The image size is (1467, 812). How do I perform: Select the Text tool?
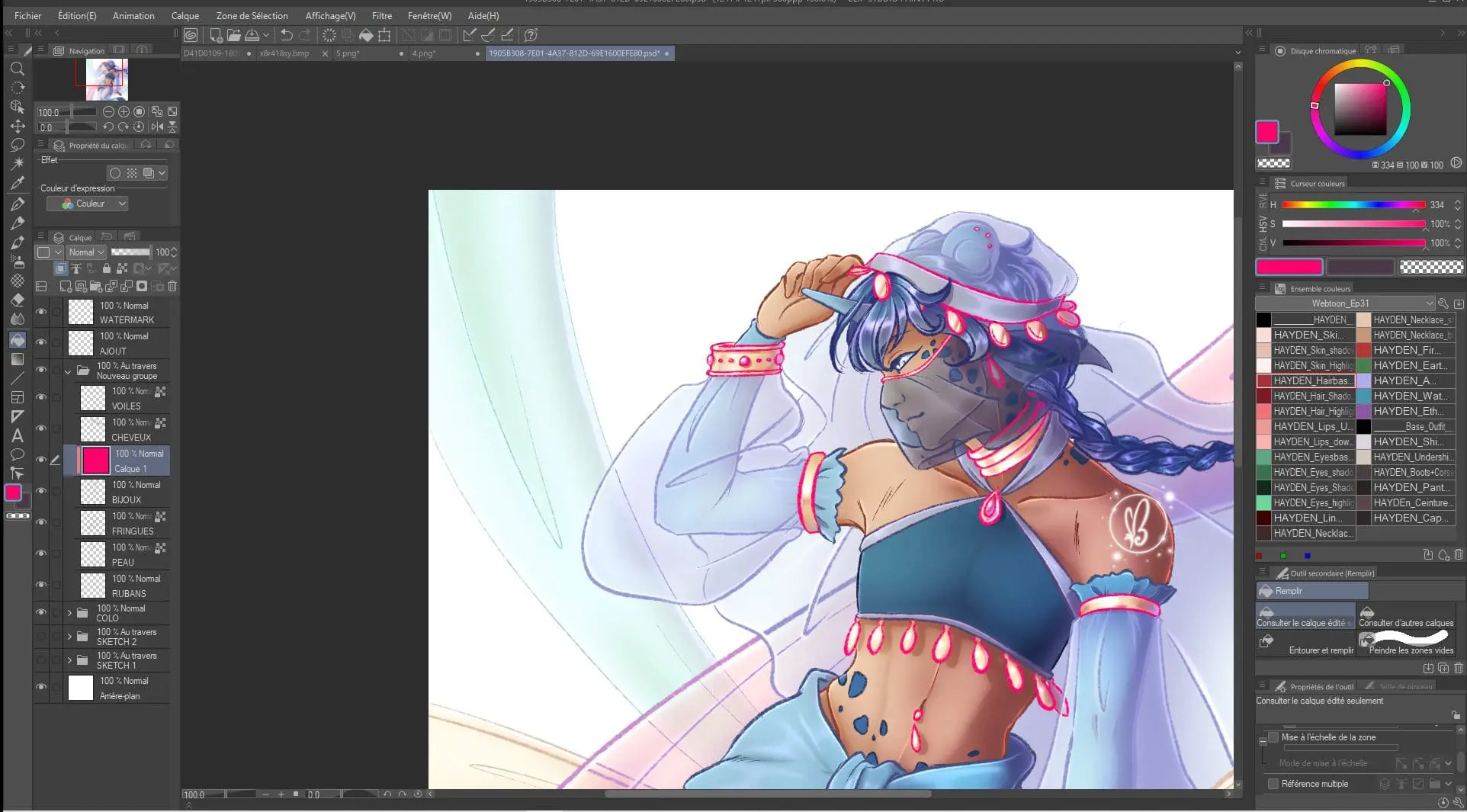tap(17, 436)
